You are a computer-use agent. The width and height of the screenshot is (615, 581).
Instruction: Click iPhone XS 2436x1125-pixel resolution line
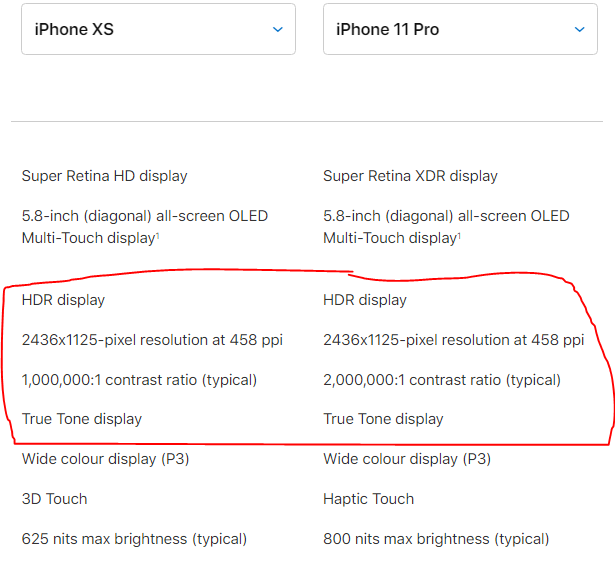point(152,340)
